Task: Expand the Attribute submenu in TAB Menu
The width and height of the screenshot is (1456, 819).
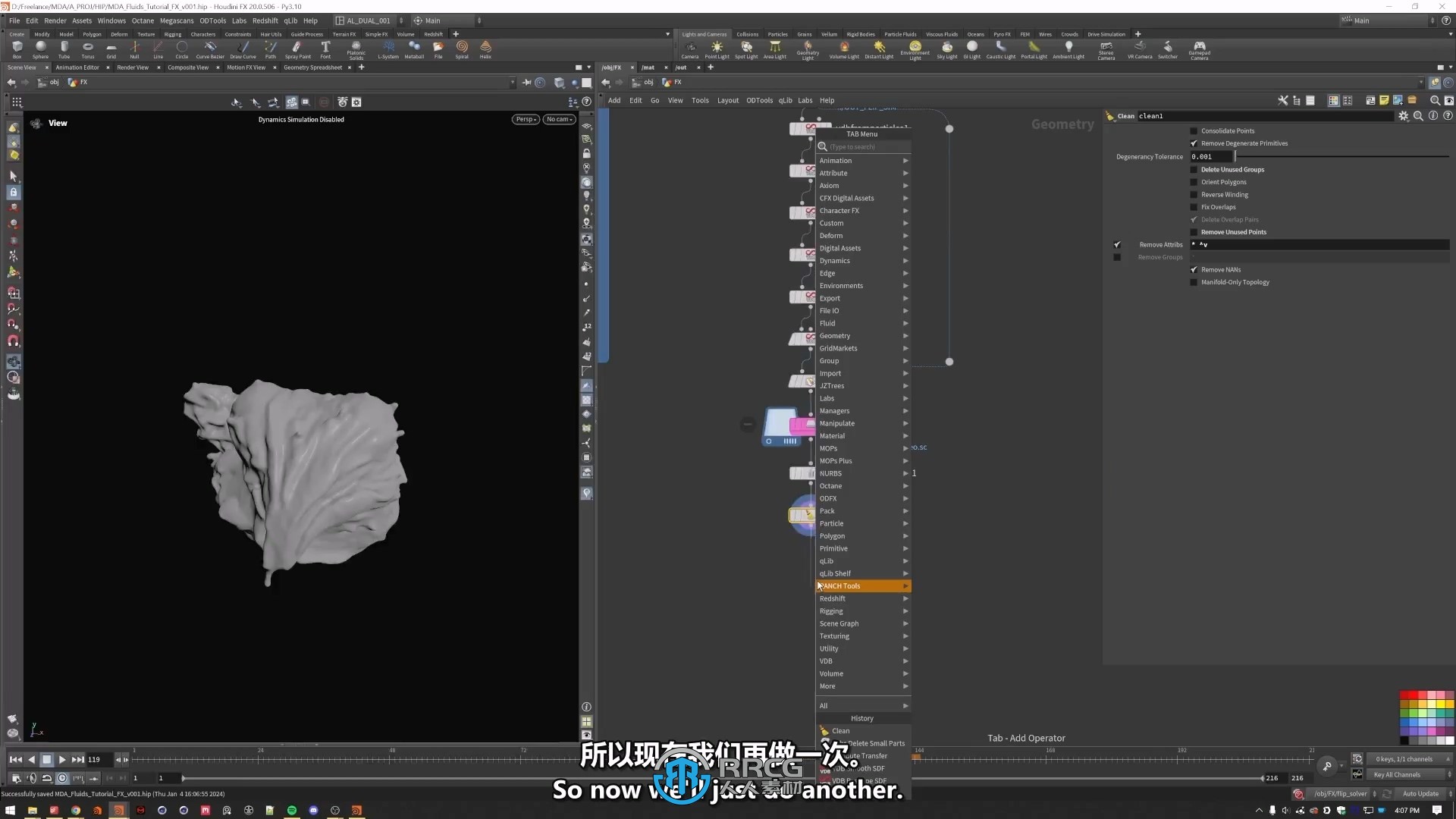Action: [x=863, y=173]
